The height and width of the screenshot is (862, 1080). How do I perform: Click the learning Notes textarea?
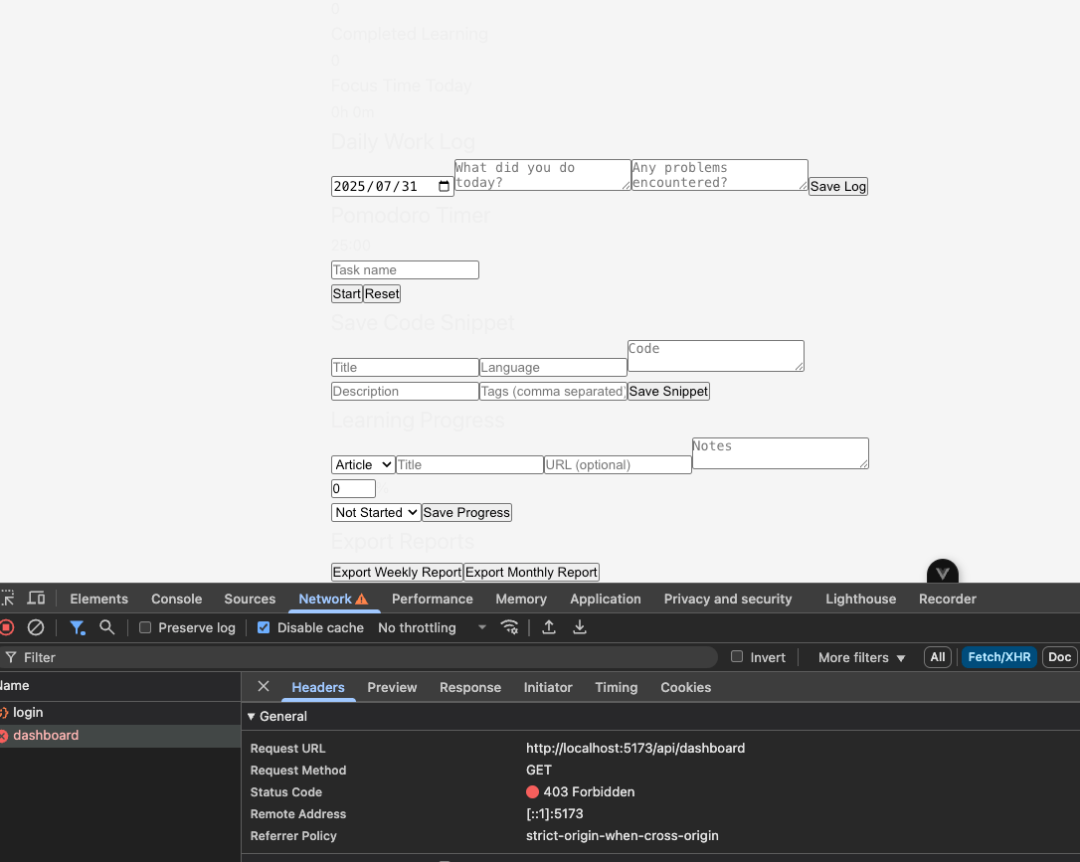[780, 453]
